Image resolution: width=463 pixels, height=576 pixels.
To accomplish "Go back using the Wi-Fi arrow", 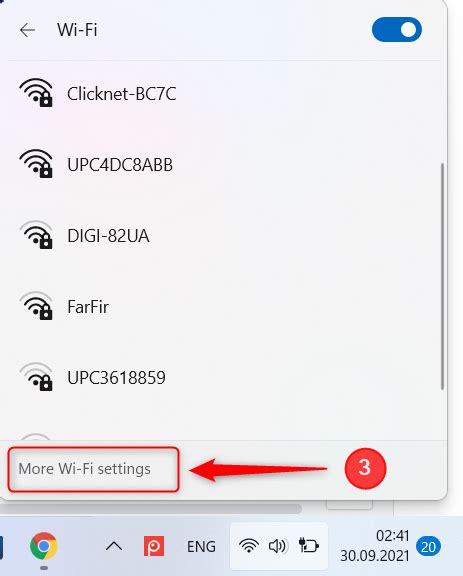I will (x=27, y=30).
